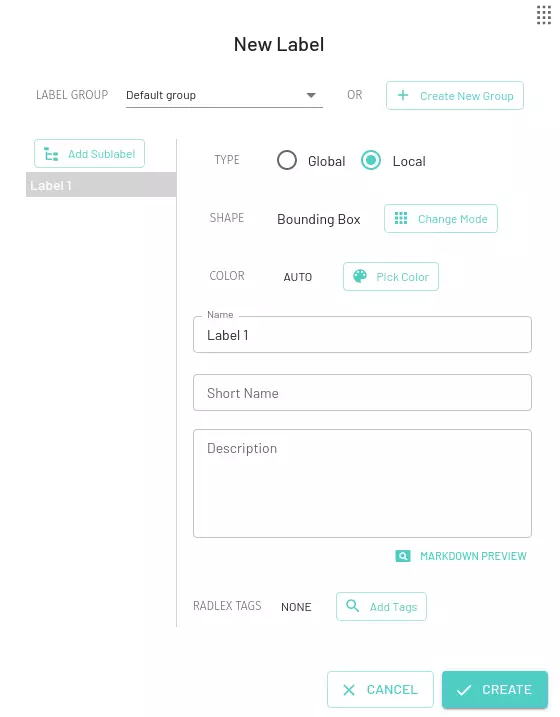Click the search icon in Add Tags
This screenshot has height=717, width=560.
(x=352, y=605)
